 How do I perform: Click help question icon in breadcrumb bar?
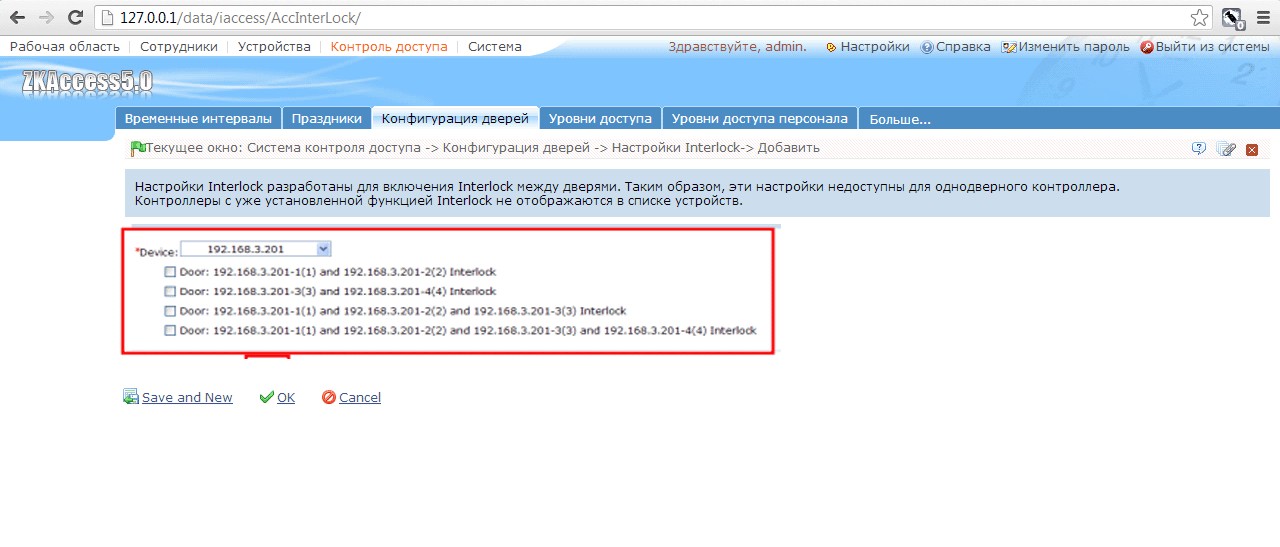click(x=1199, y=149)
